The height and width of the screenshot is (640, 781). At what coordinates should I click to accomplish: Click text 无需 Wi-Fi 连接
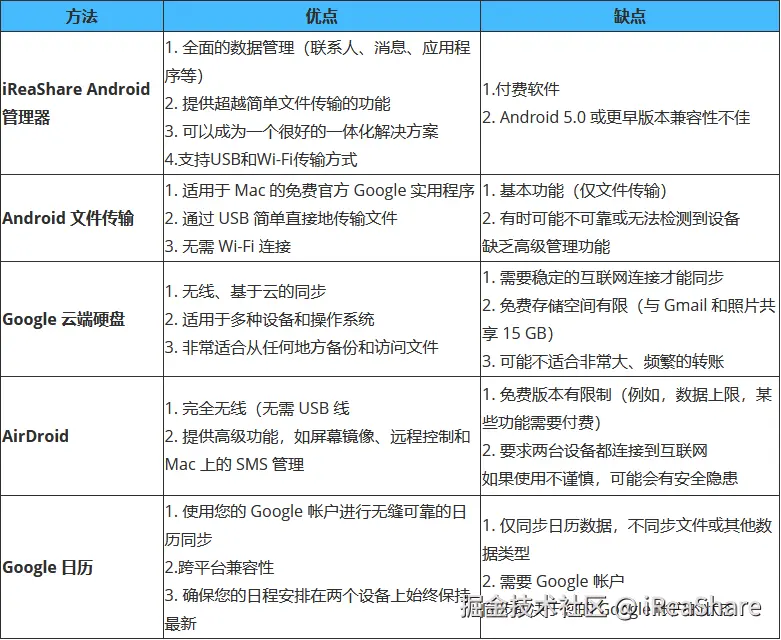click(236, 246)
